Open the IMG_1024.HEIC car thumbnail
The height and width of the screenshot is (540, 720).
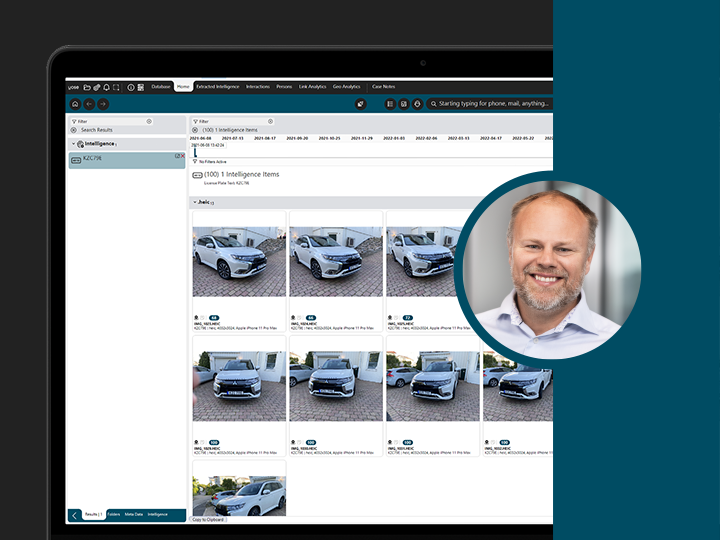[x=336, y=262]
